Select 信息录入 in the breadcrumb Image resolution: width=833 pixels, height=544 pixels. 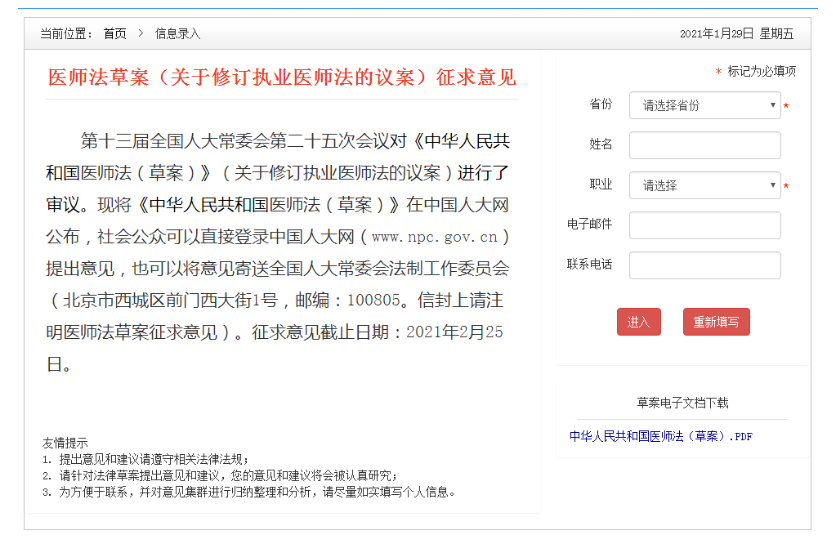177,34
